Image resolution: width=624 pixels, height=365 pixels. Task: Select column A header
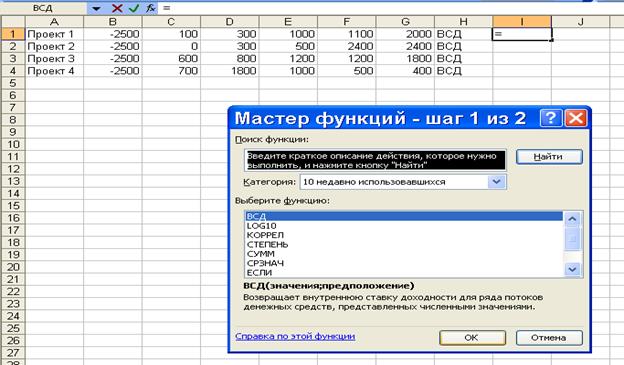tap(55, 22)
